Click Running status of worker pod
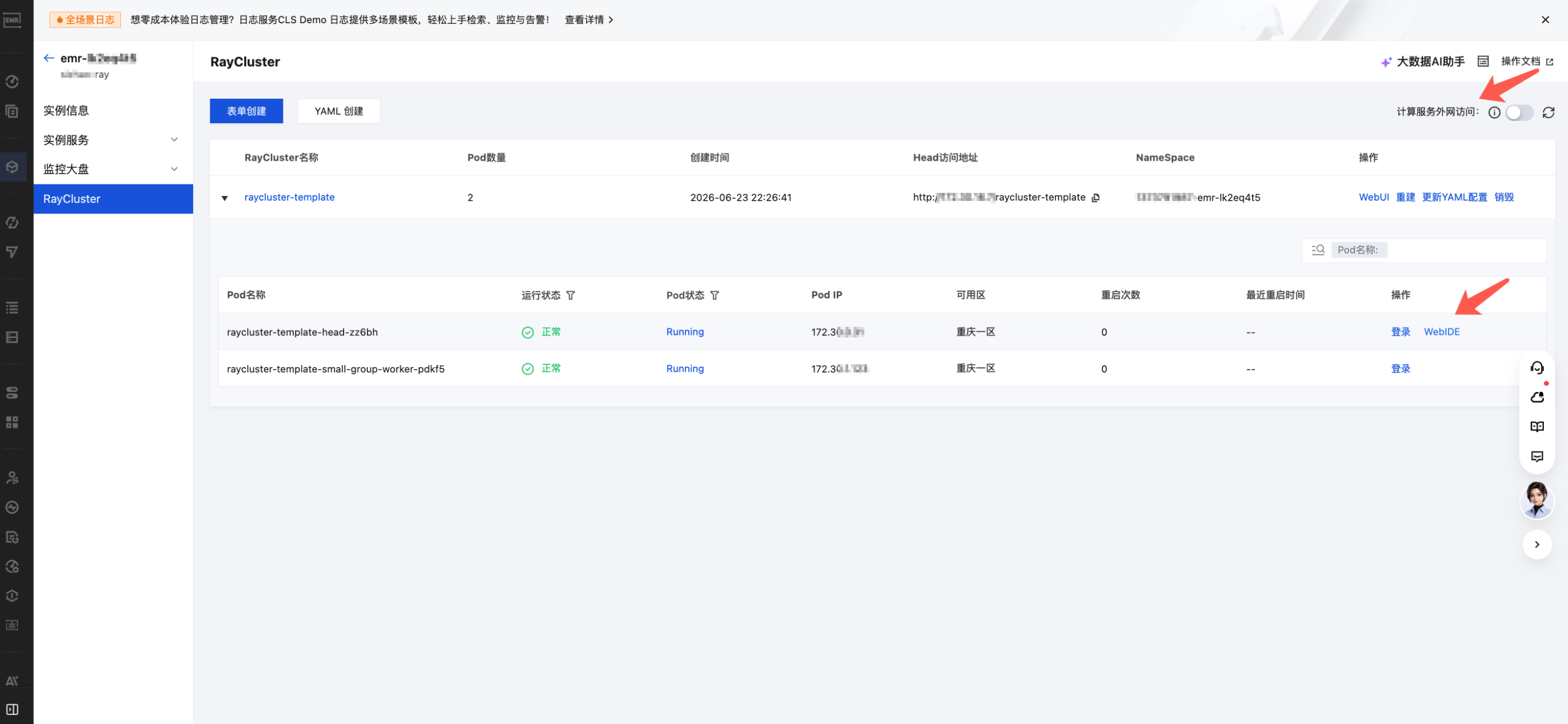 click(684, 368)
